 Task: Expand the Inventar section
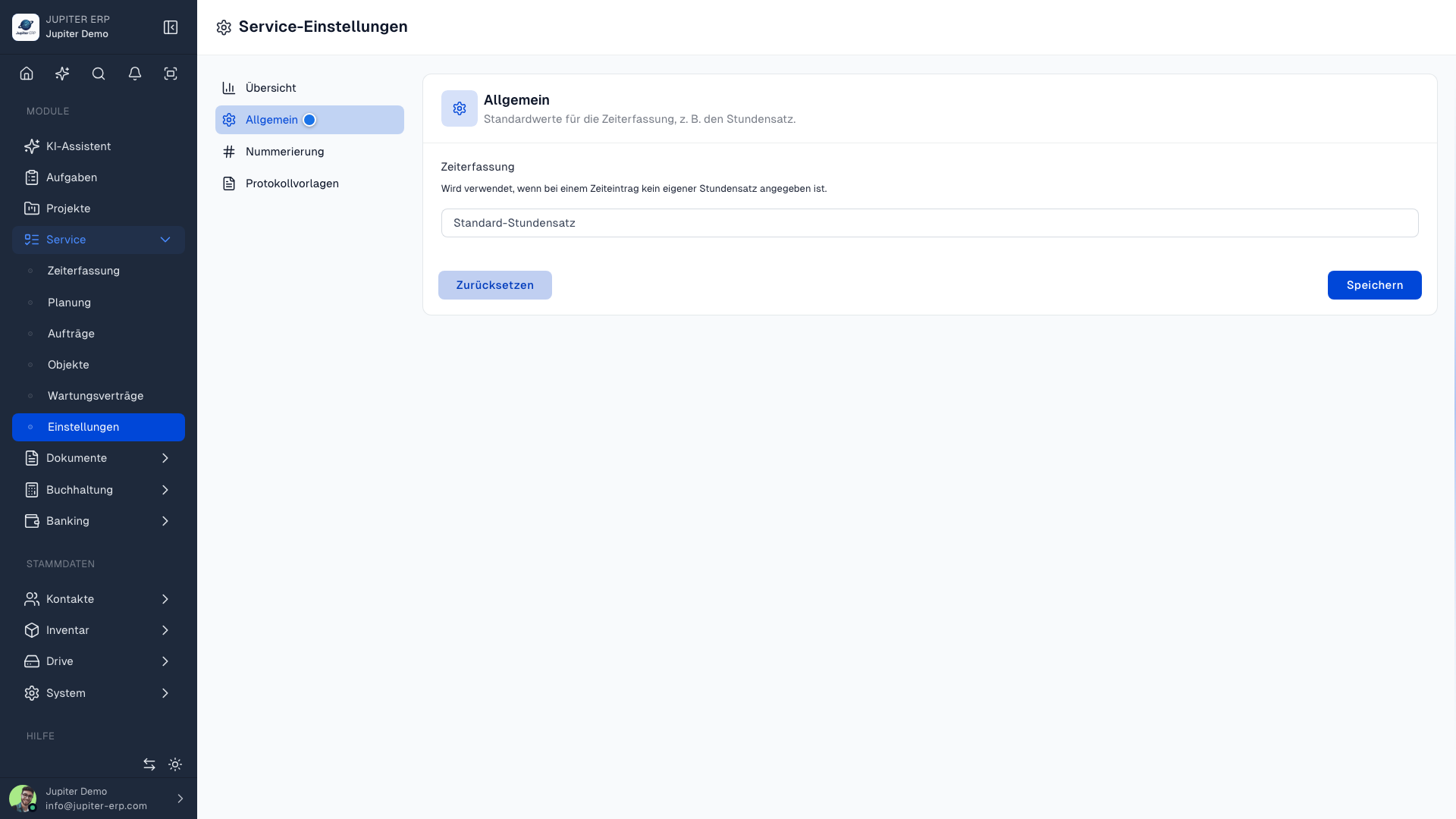99,630
